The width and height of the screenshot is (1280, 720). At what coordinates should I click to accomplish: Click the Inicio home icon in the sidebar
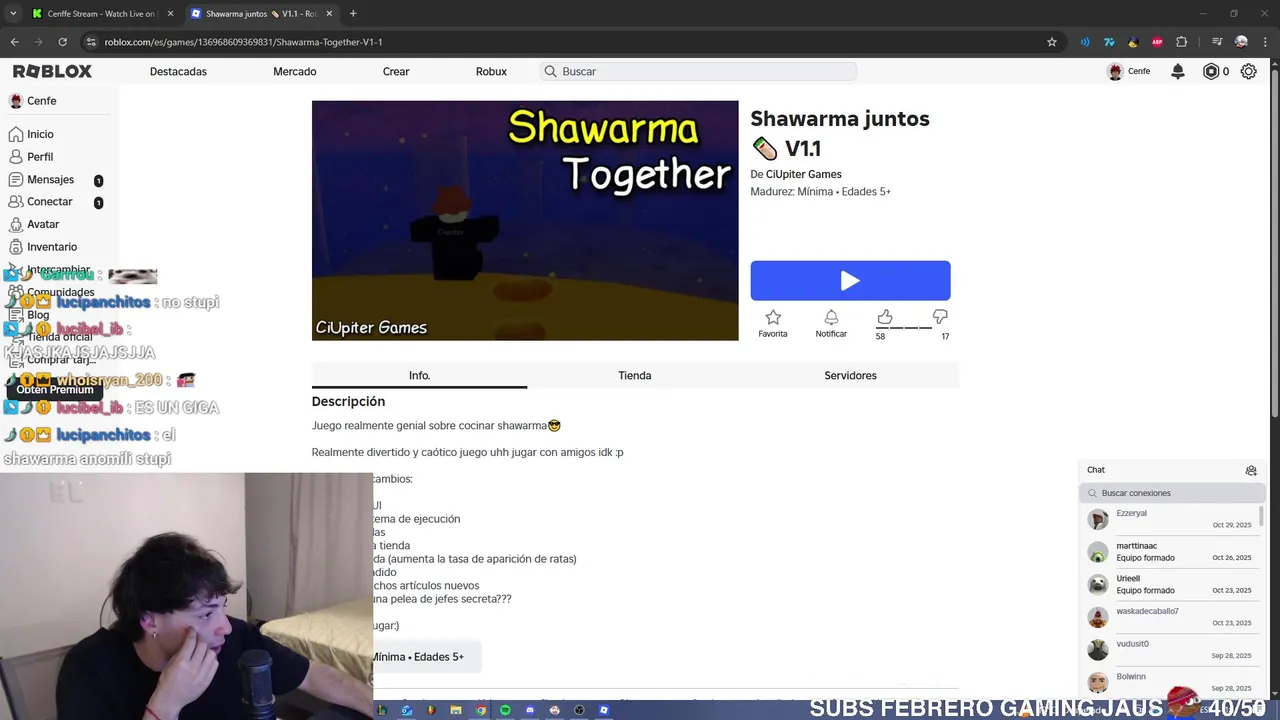(x=15, y=134)
